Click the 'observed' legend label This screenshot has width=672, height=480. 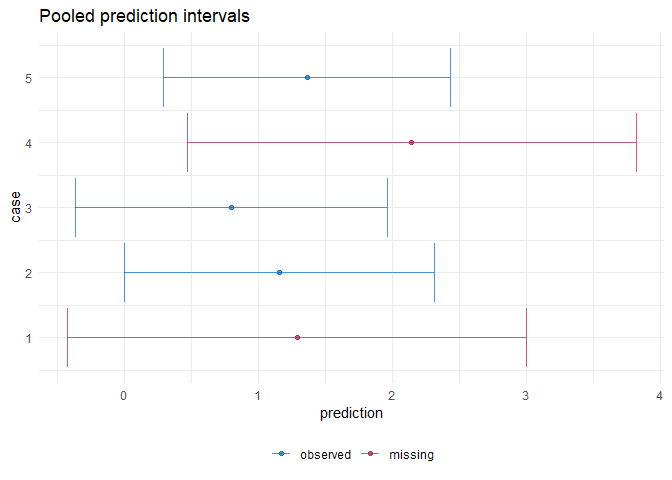click(325, 454)
